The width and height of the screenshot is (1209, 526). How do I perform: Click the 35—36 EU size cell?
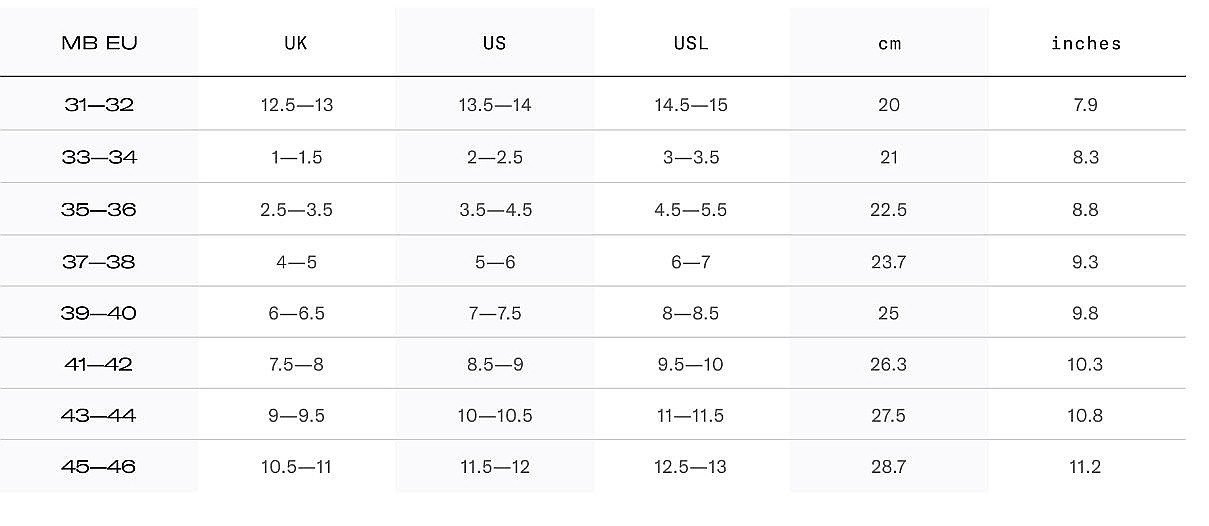99,210
